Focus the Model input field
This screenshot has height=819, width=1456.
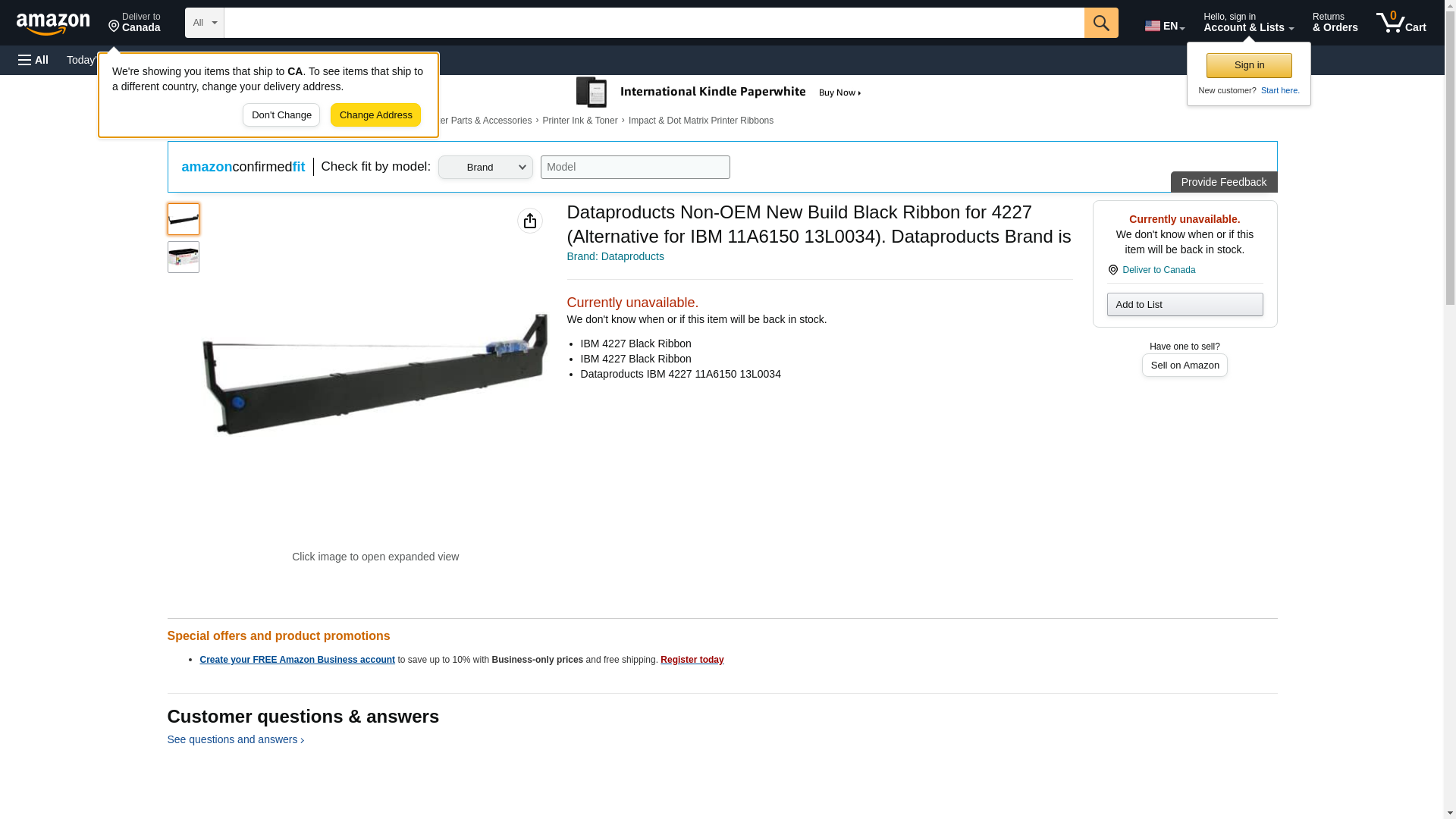[x=635, y=168]
